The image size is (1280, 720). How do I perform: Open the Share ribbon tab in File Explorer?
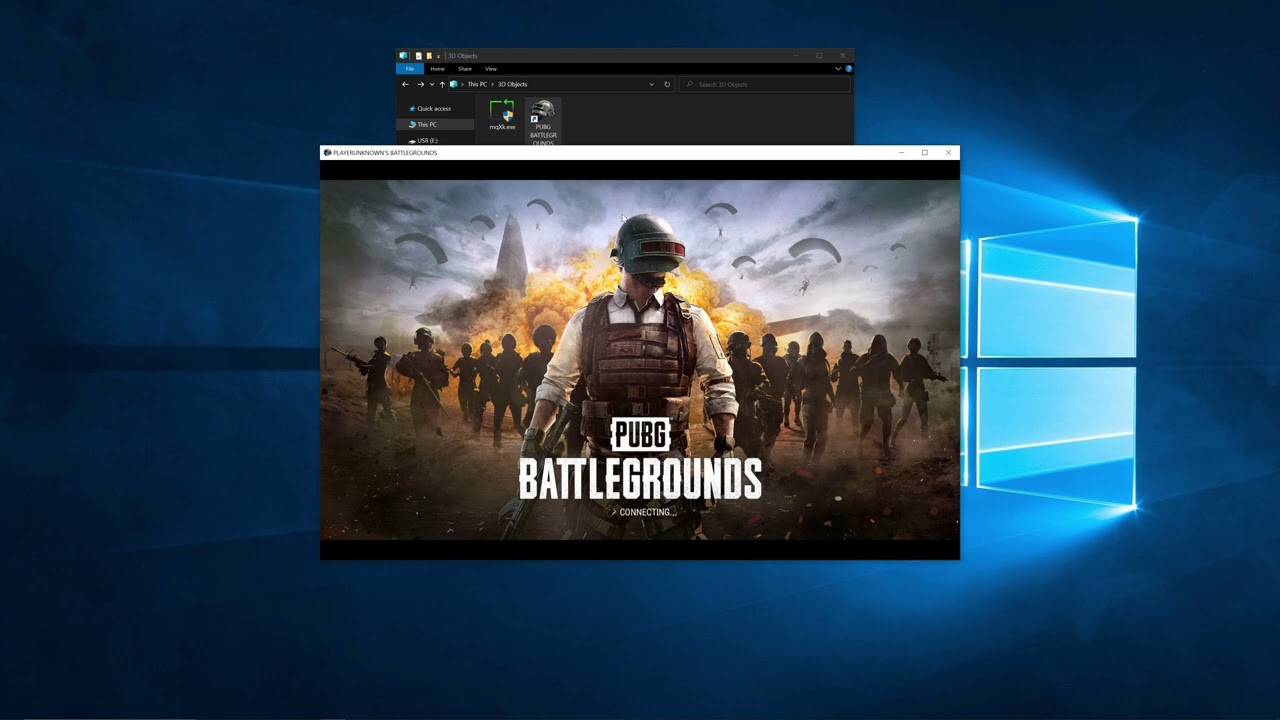tap(465, 69)
